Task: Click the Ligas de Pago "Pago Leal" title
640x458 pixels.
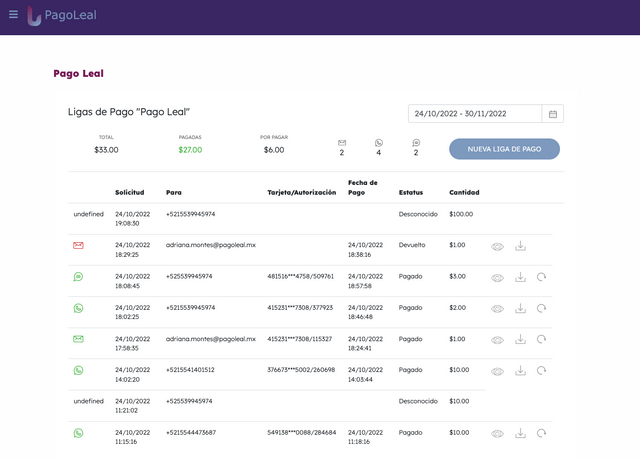Action: coord(129,112)
